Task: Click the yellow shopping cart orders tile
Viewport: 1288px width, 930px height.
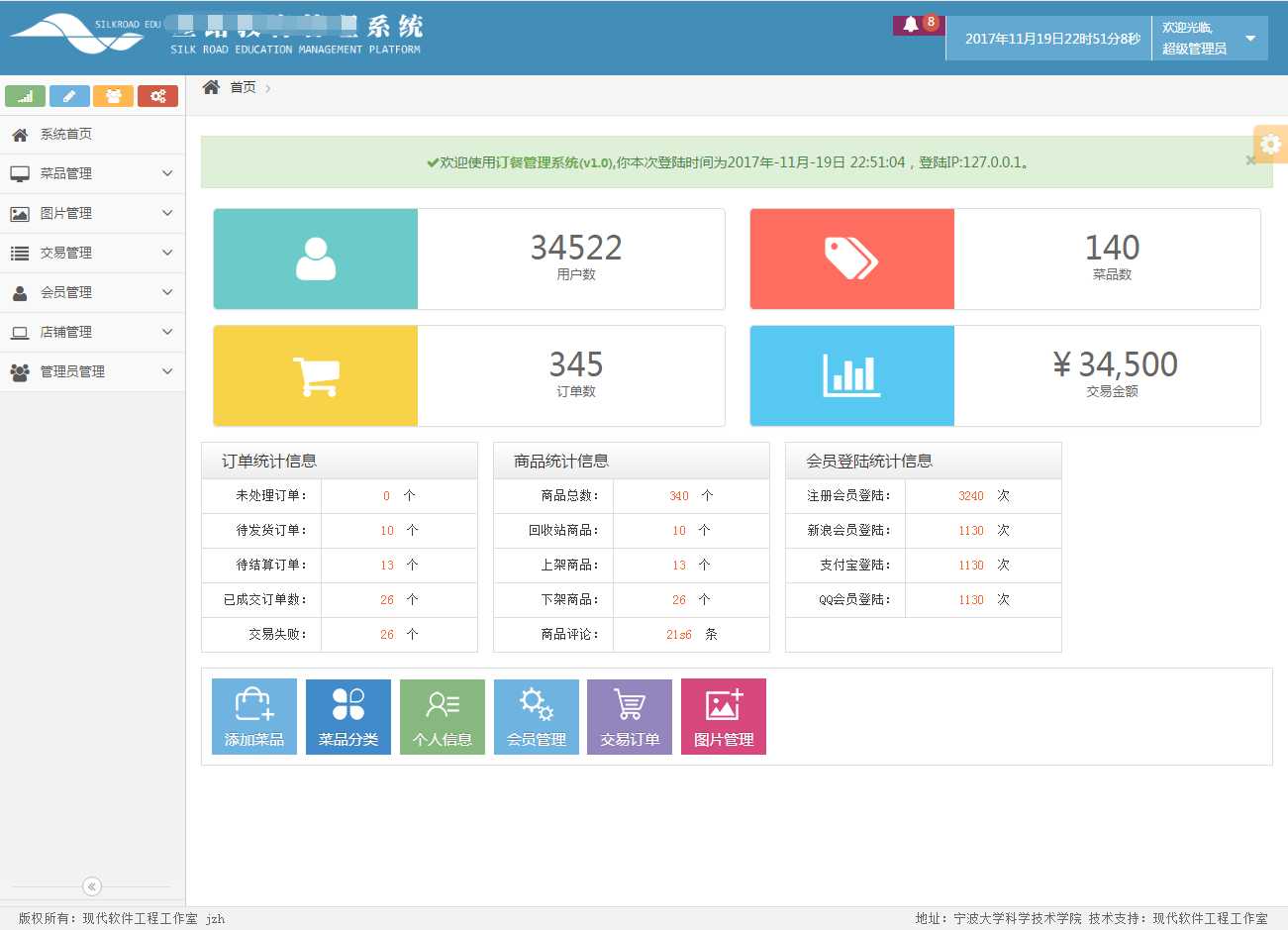Action: coord(316,375)
